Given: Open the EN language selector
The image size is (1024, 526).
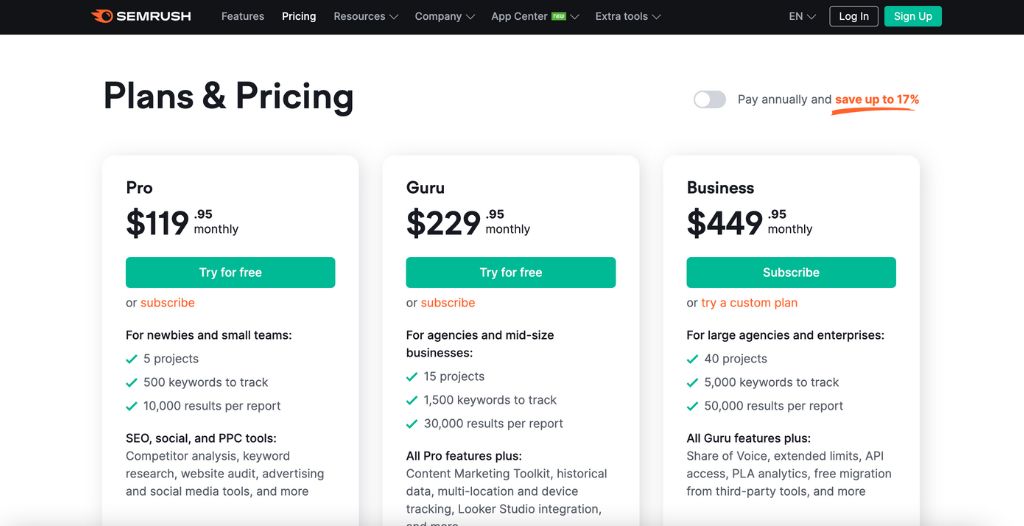Looking at the screenshot, I should (802, 17).
